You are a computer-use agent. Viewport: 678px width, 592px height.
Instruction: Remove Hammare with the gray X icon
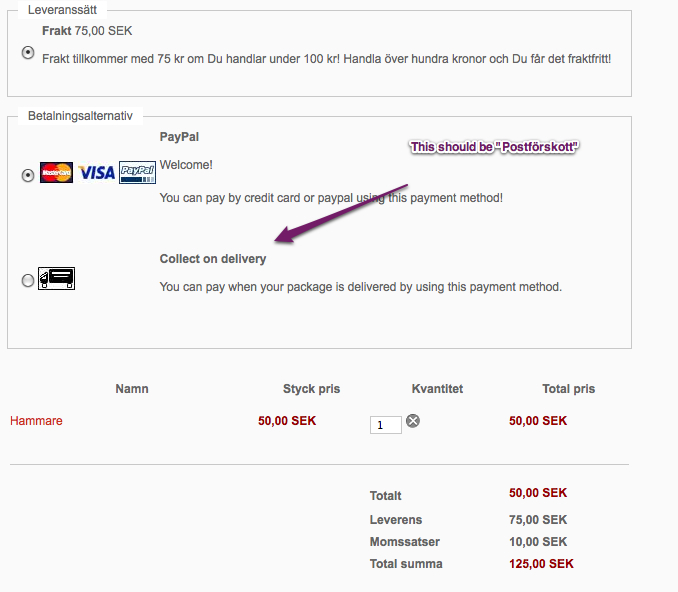[x=413, y=421]
